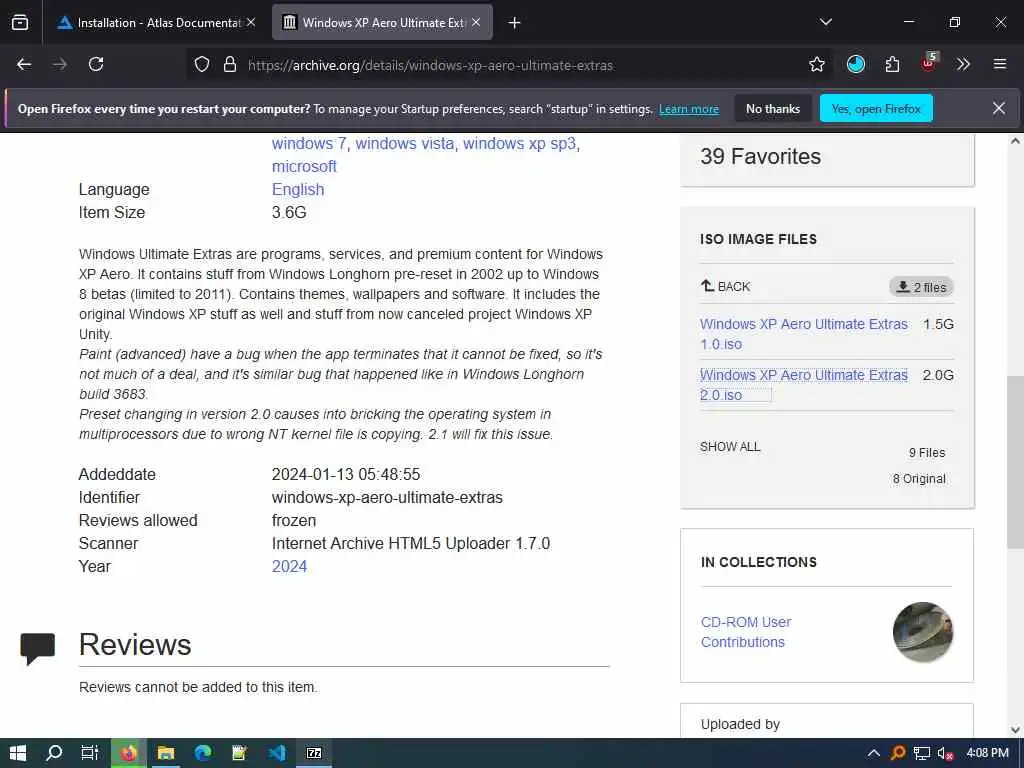Viewport: 1024px width, 768px height.
Task: Follow the Learn more link in notification
Action: pyautogui.click(x=689, y=109)
